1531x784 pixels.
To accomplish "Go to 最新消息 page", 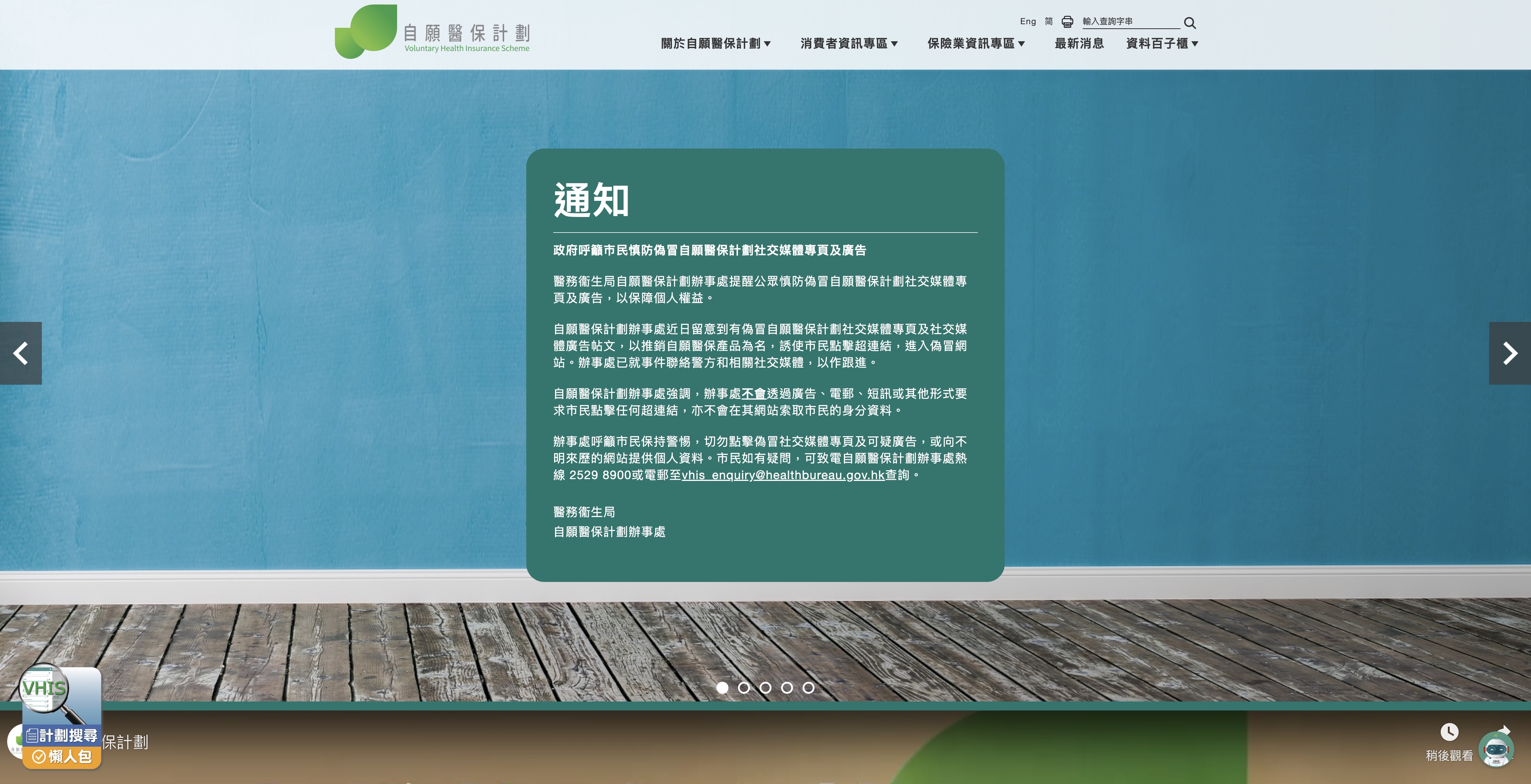I will point(1079,43).
